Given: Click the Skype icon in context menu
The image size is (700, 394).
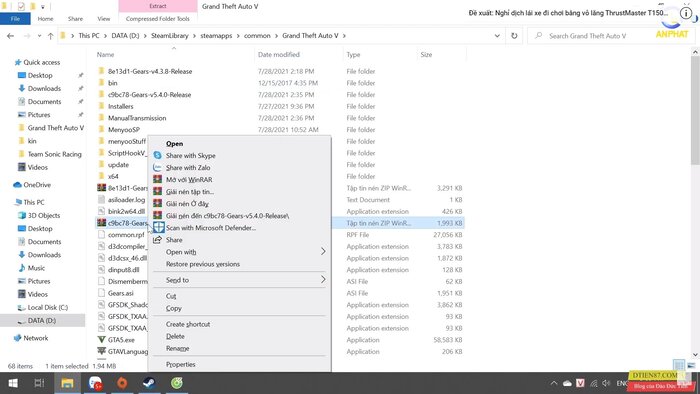Looking at the screenshot, I should (x=157, y=155).
